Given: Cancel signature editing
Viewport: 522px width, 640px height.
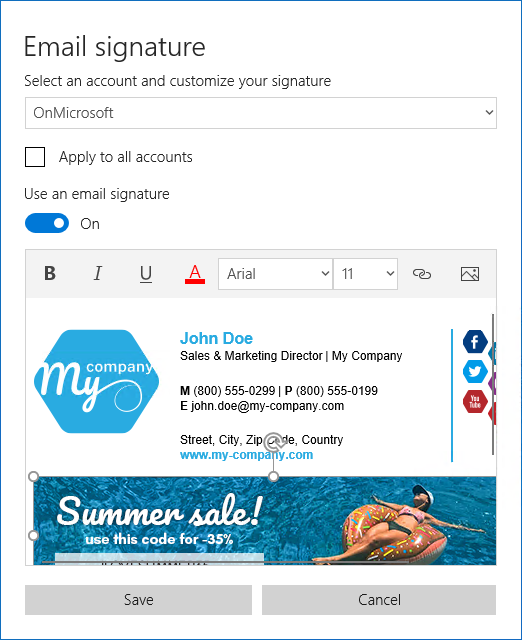Looking at the screenshot, I should tap(379, 600).
